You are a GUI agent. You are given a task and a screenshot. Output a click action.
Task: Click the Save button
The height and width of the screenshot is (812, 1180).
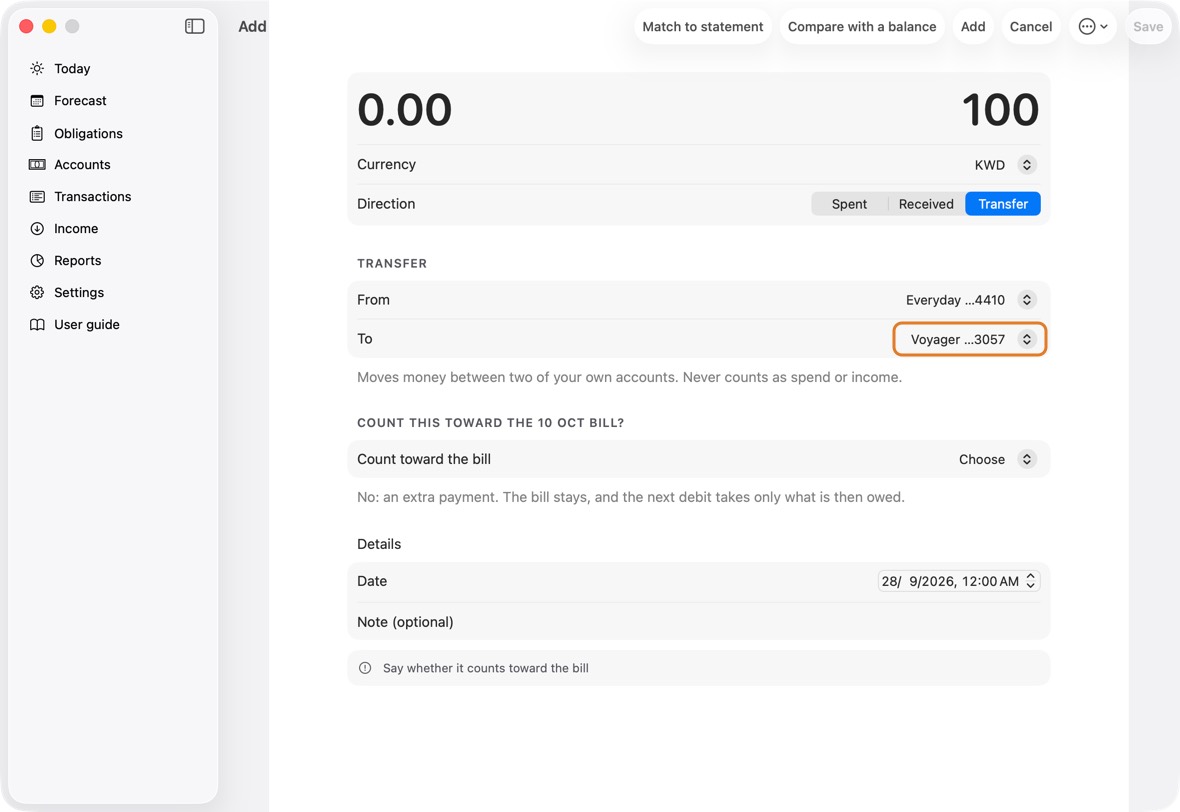point(1148,26)
